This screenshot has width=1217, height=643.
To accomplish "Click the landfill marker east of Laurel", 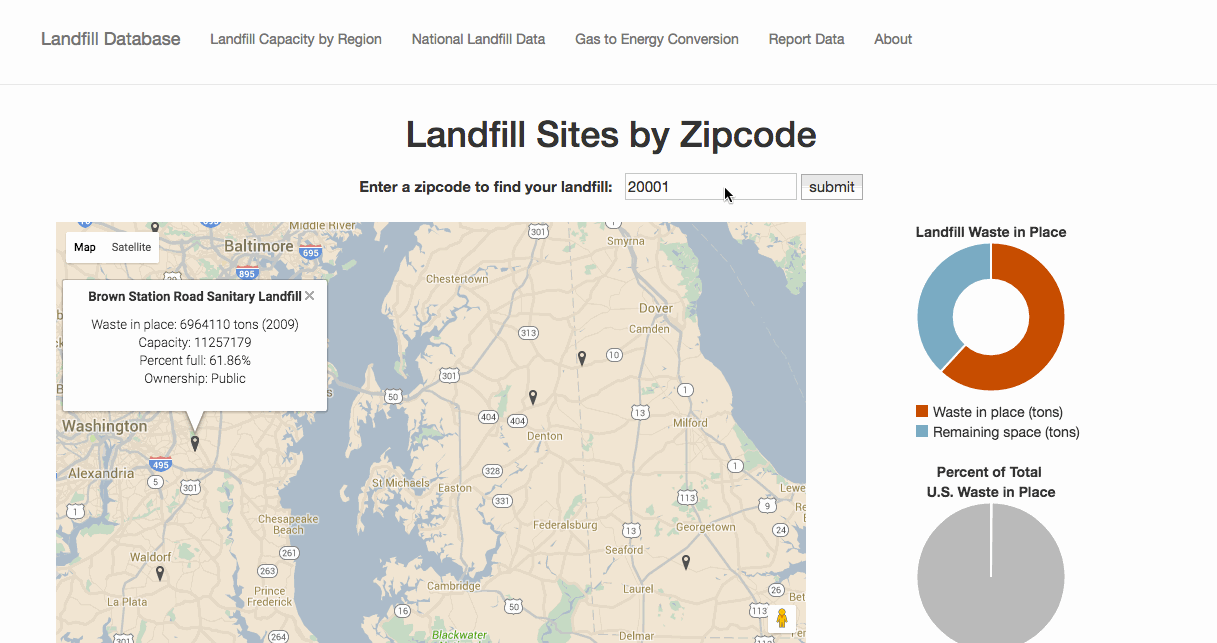I will pyautogui.click(x=686, y=562).
